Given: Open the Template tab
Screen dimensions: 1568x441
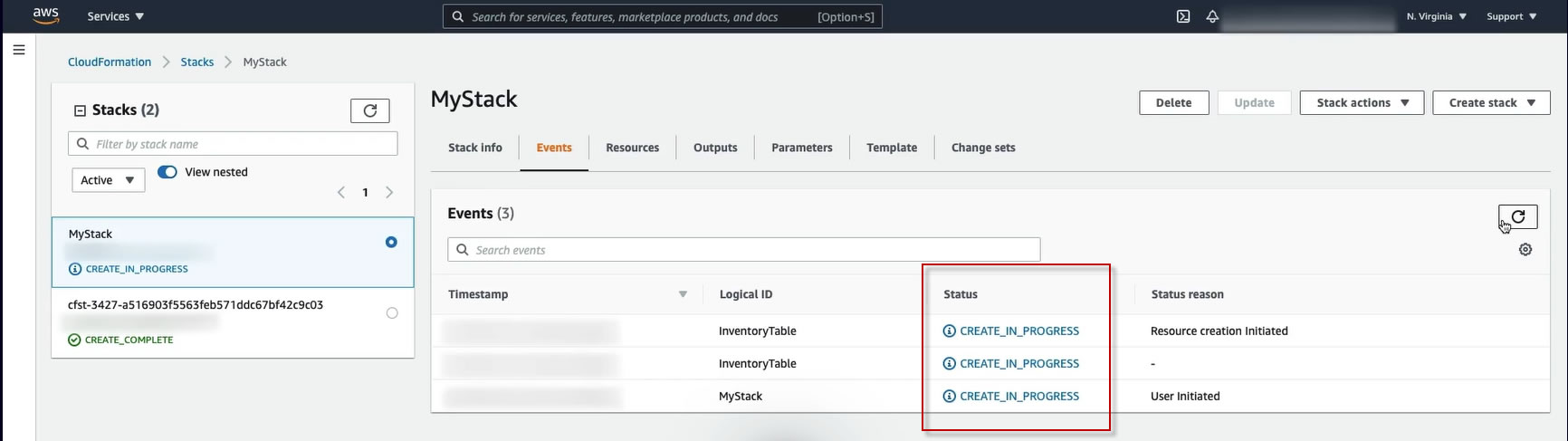Looking at the screenshot, I should pos(891,148).
